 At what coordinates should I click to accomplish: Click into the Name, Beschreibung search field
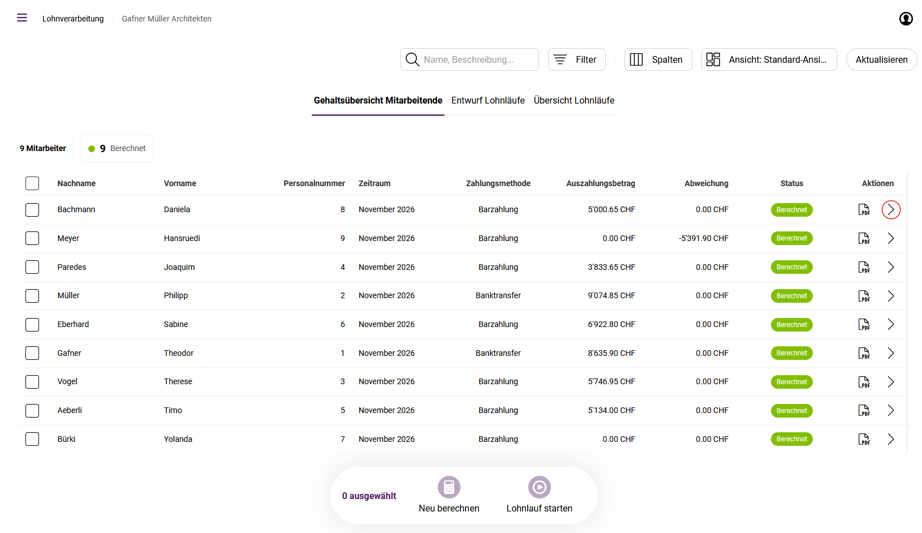pyautogui.click(x=469, y=59)
